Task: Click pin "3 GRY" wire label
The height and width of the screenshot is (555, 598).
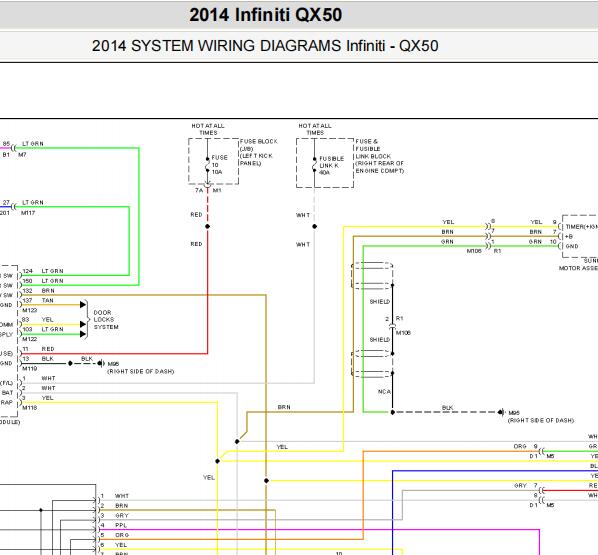Action: [114, 515]
